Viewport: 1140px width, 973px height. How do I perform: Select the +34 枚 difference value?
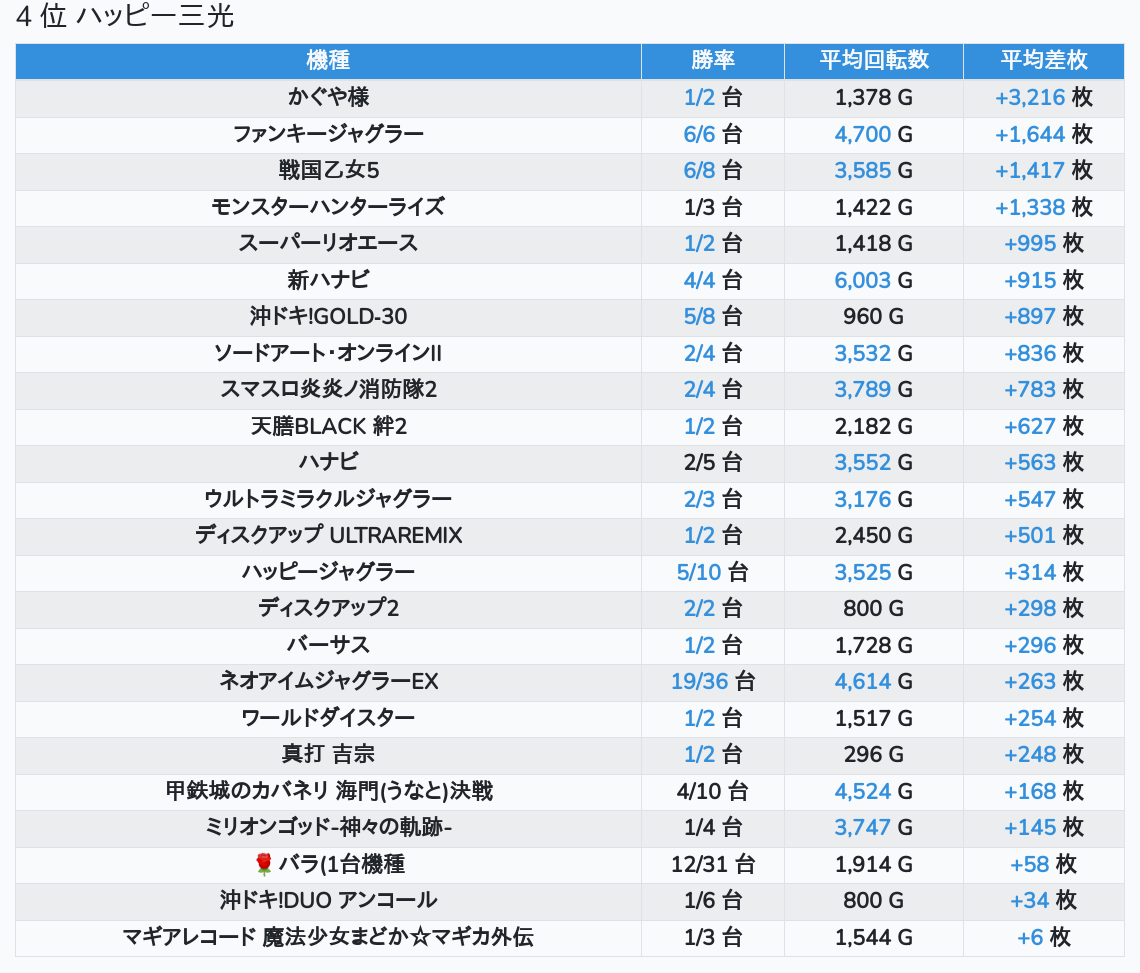[x=1044, y=901]
